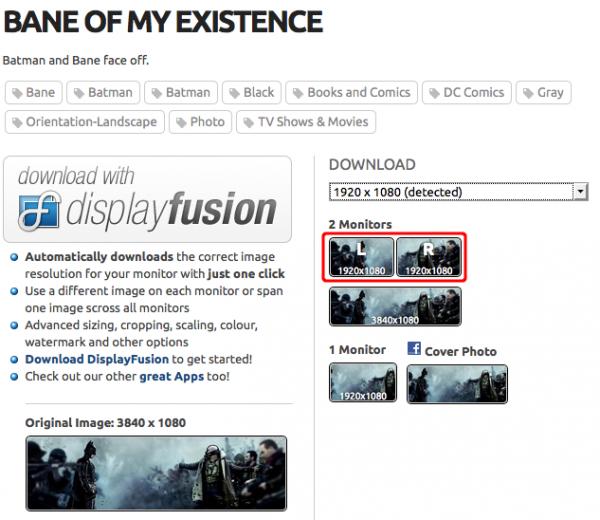Open the original 3840 x 1080 image preview
This screenshot has width=600, height=520.
coord(156,473)
